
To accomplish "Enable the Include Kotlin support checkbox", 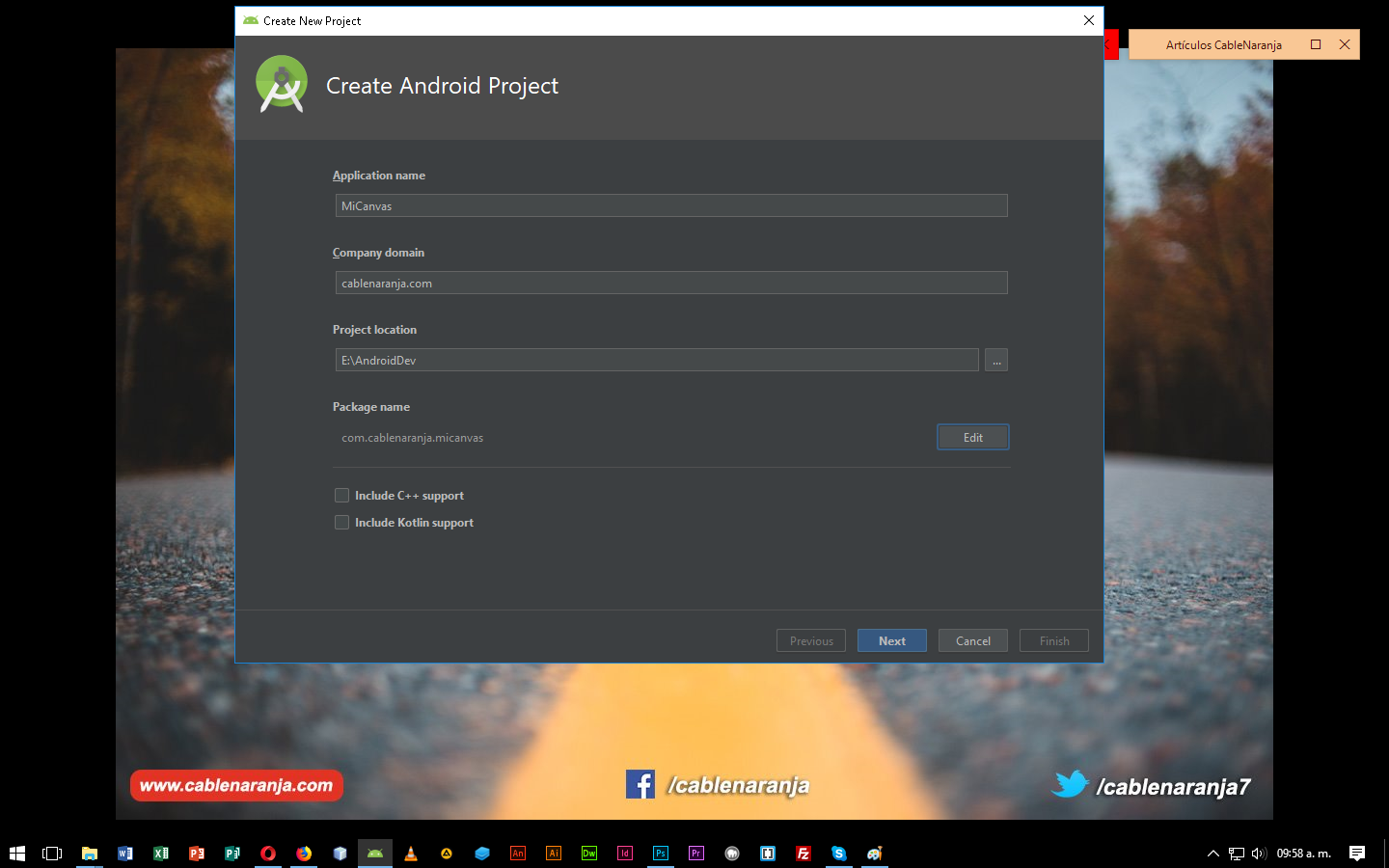I will pos(341,523).
